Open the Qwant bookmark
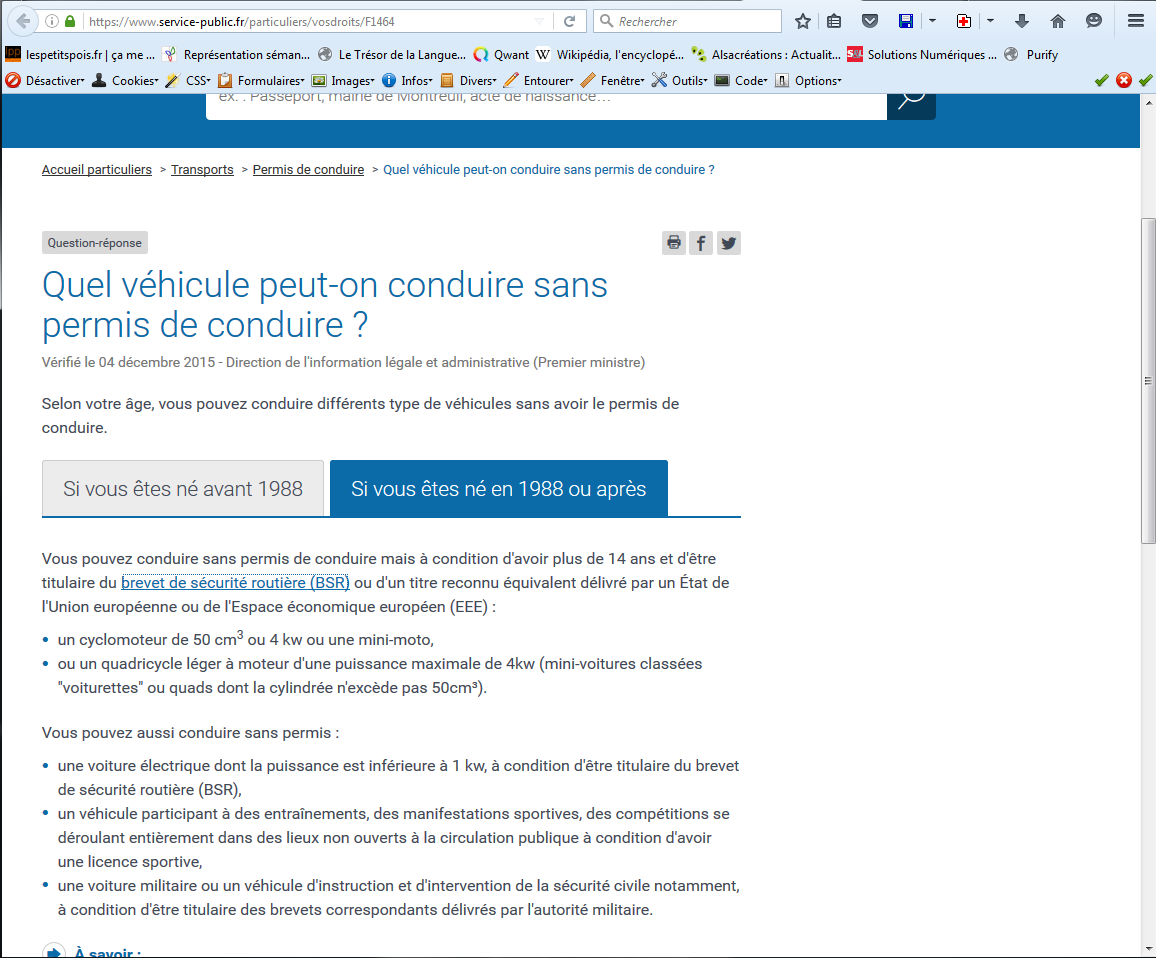Image resolution: width=1156 pixels, height=958 pixels. click(x=501, y=54)
